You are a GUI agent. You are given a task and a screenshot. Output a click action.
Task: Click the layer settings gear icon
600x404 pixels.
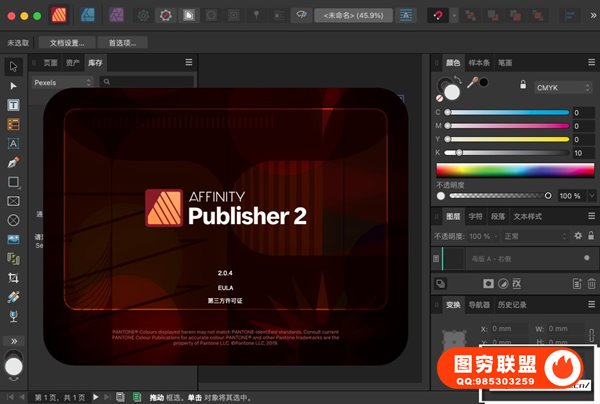click(x=577, y=236)
